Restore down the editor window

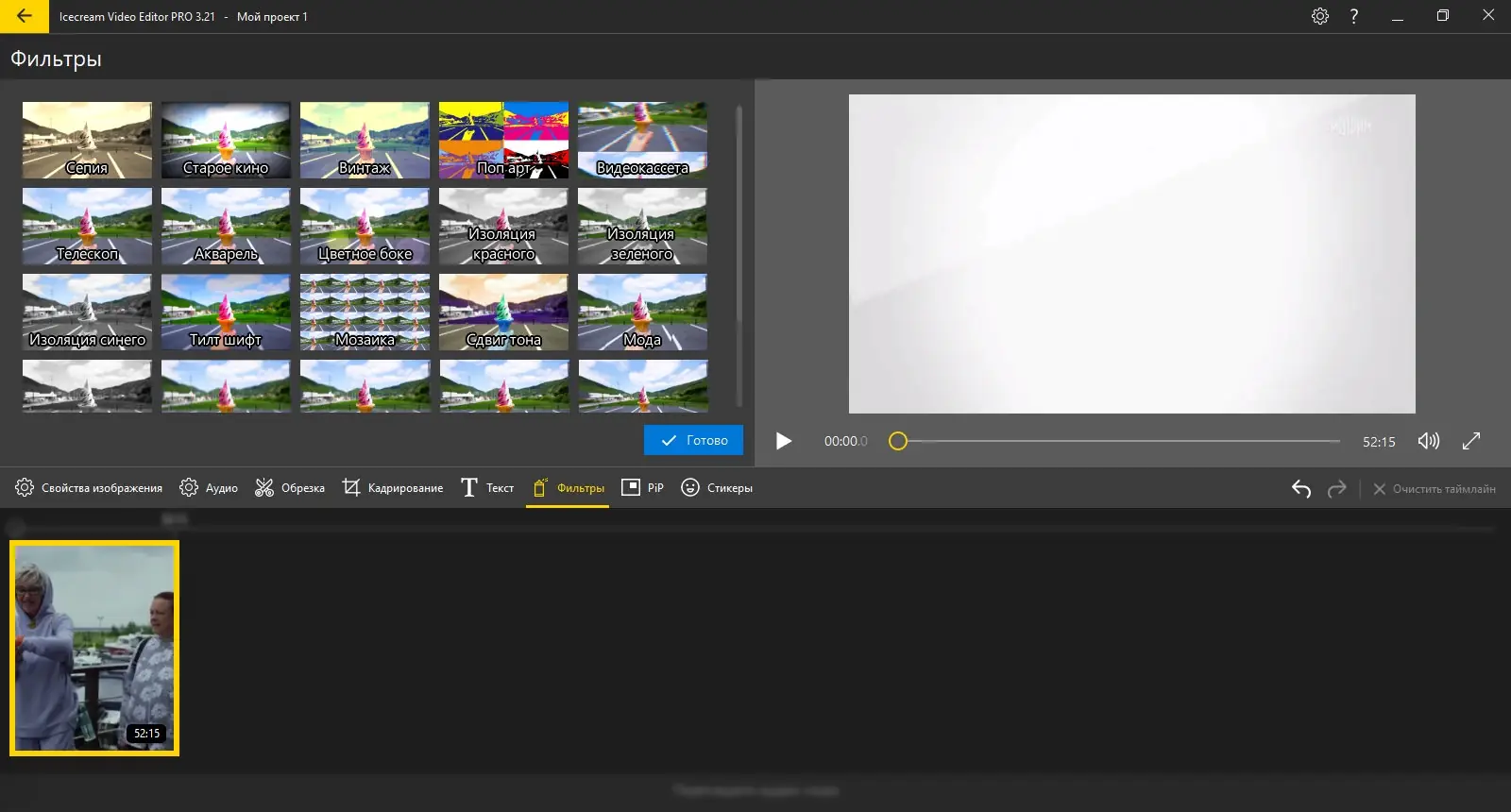(1443, 16)
